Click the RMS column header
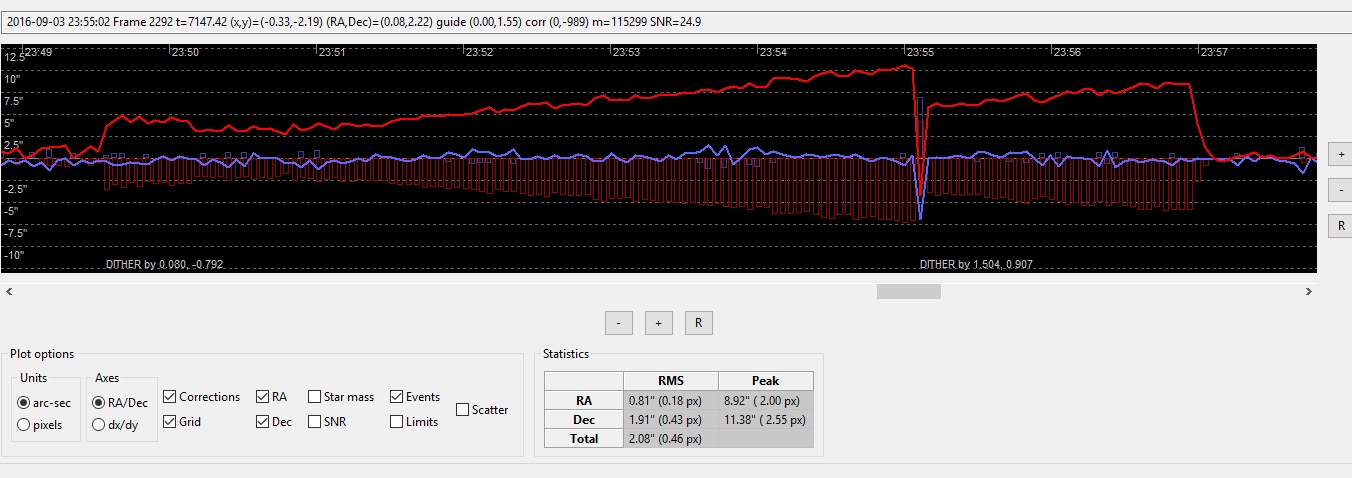Image resolution: width=1352 pixels, height=478 pixels. tap(670, 380)
